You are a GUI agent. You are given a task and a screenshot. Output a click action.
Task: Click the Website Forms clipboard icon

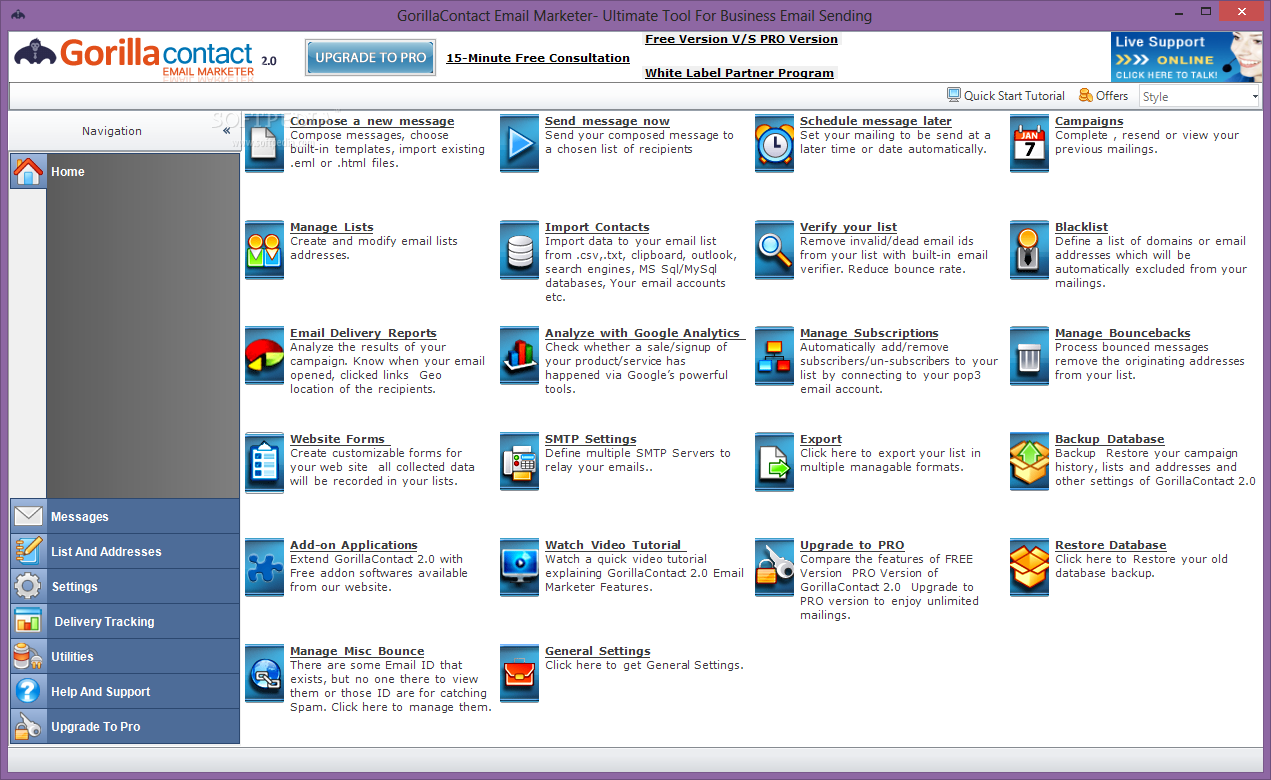point(265,462)
